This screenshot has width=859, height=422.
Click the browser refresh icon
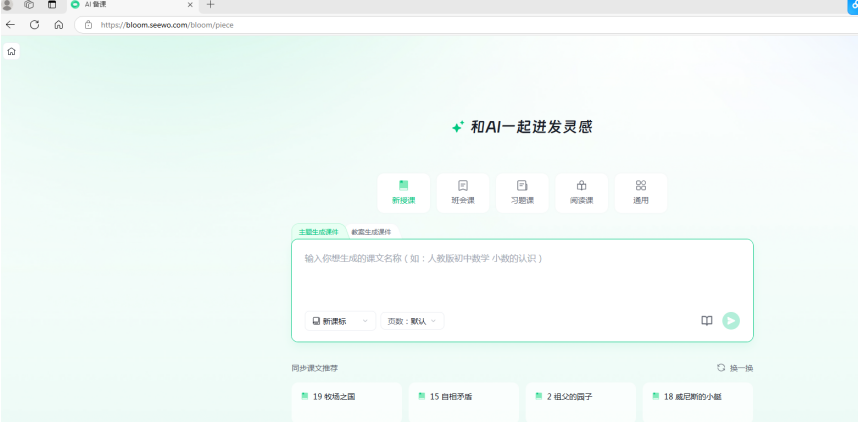pyautogui.click(x=35, y=24)
